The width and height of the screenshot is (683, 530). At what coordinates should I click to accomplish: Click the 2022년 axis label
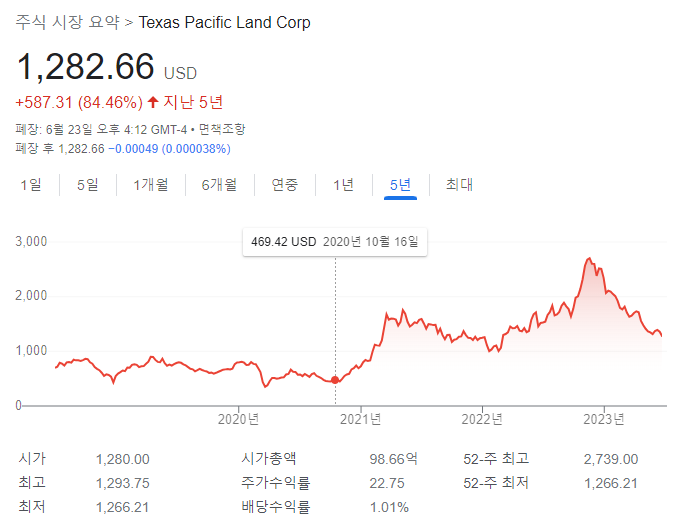point(482,419)
